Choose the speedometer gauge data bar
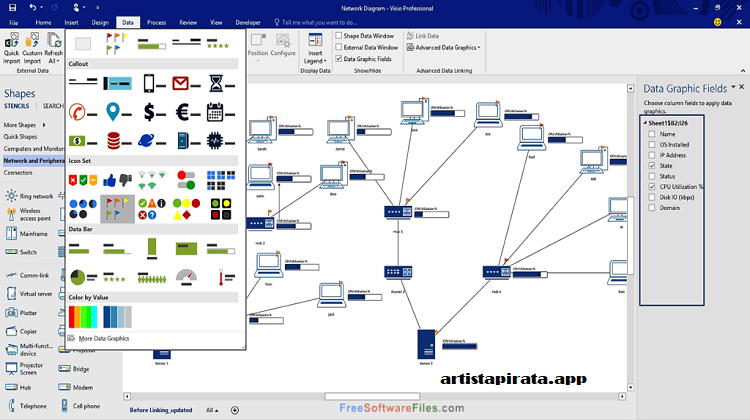This screenshot has width=750, height=420. click(186, 276)
